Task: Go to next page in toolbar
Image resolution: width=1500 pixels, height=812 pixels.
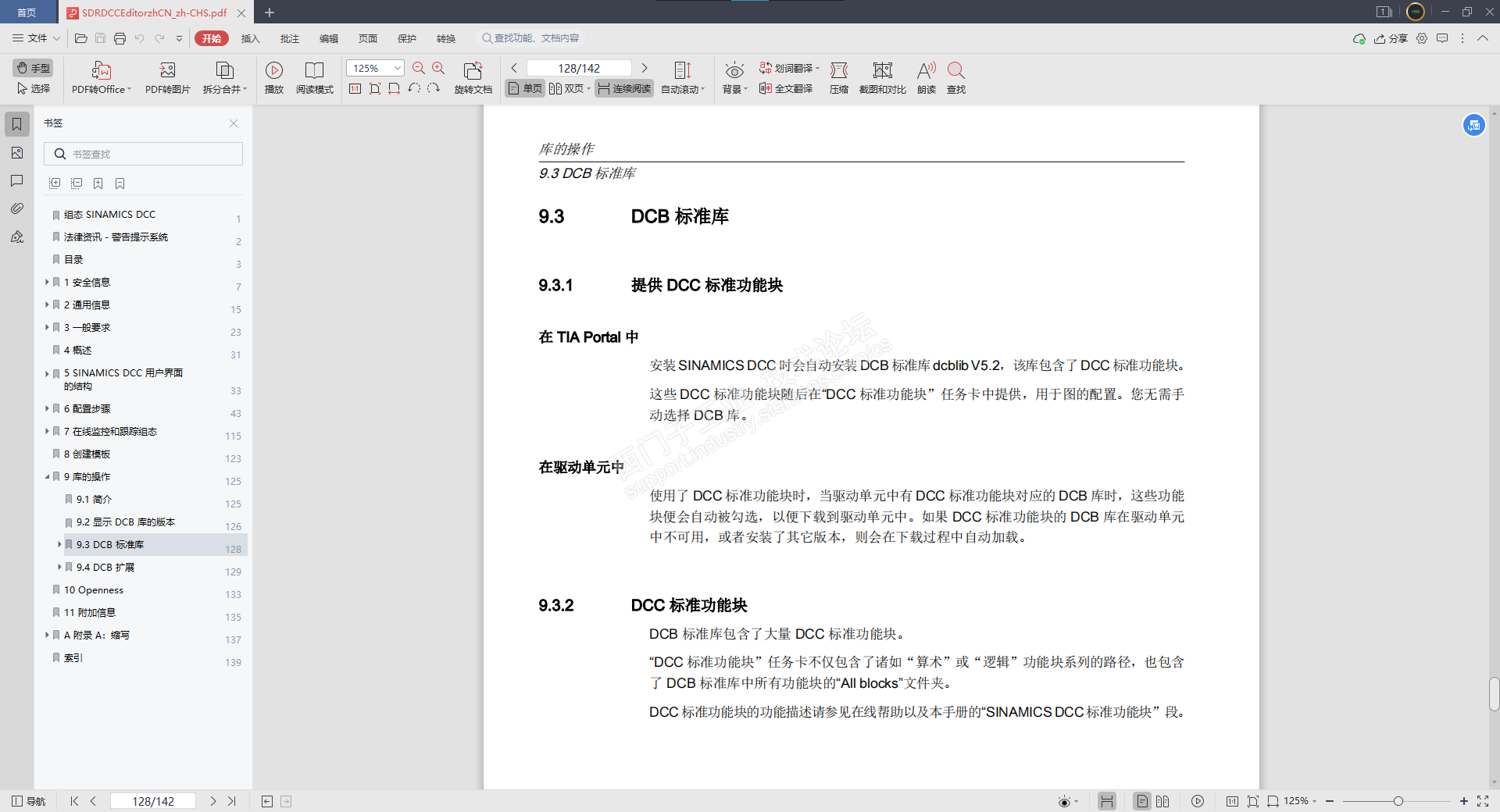Action: (645, 68)
